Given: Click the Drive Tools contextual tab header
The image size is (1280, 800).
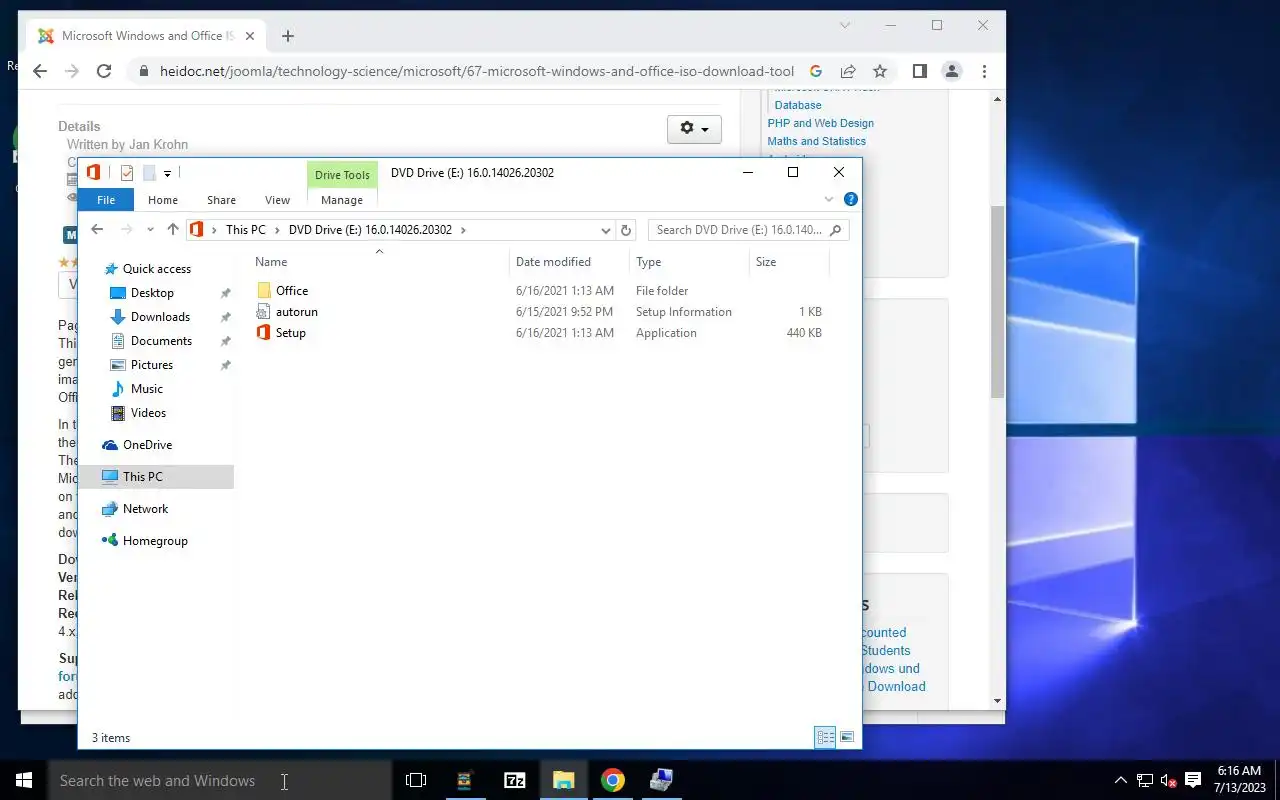Looking at the screenshot, I should 342,175.
